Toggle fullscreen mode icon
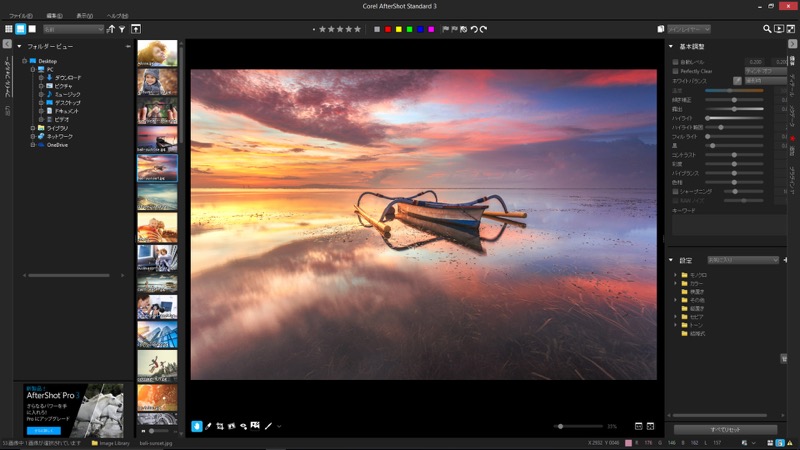Image resolution: width=800 pixels, height=450 pixels. pyautogui.click(x=790, y=29)
